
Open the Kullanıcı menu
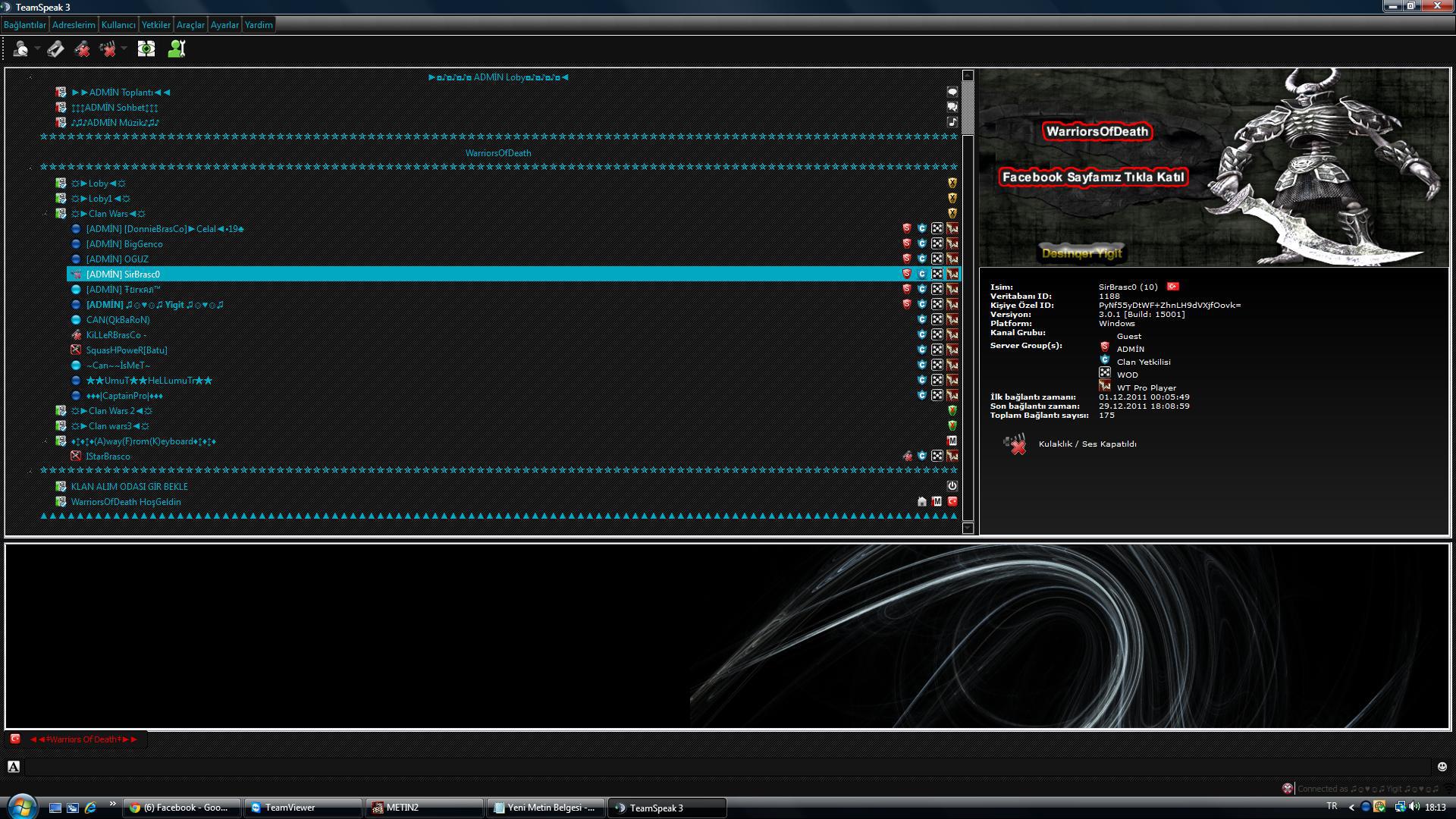point(118,25)
